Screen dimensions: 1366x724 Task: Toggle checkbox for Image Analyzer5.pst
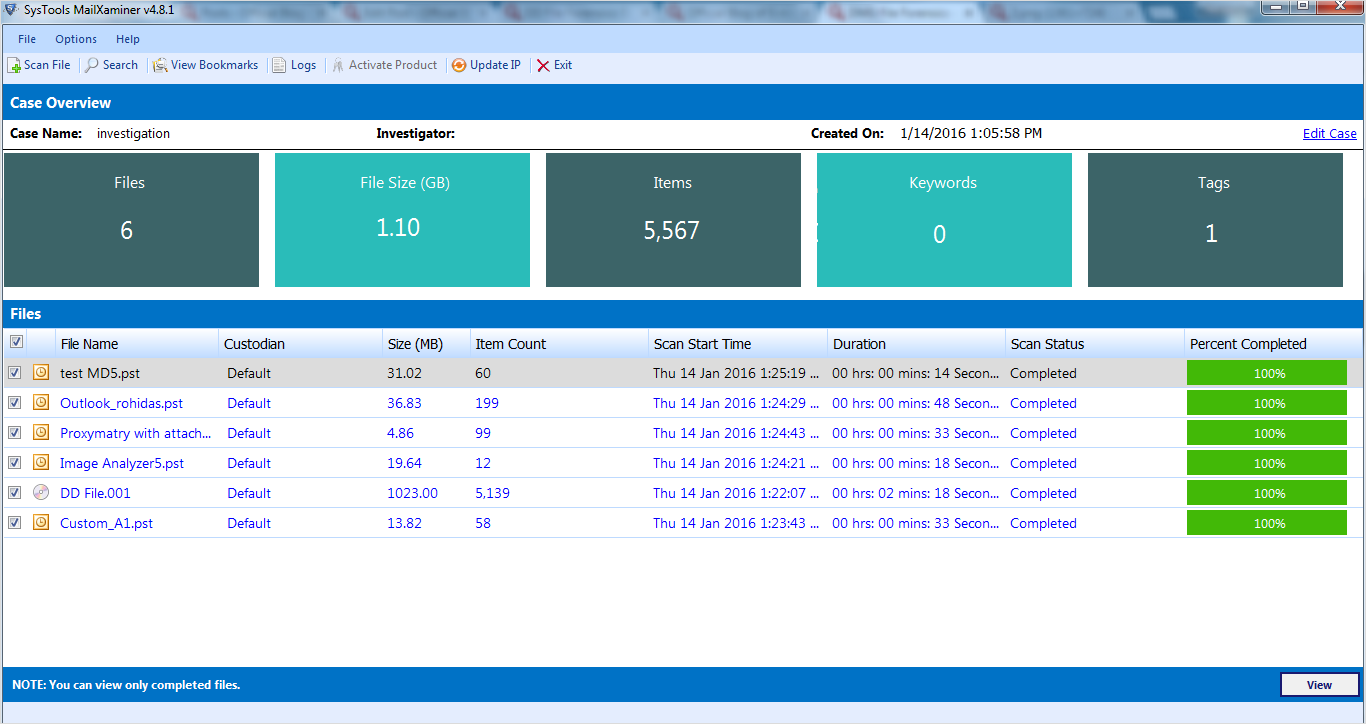tap(15, 463)
